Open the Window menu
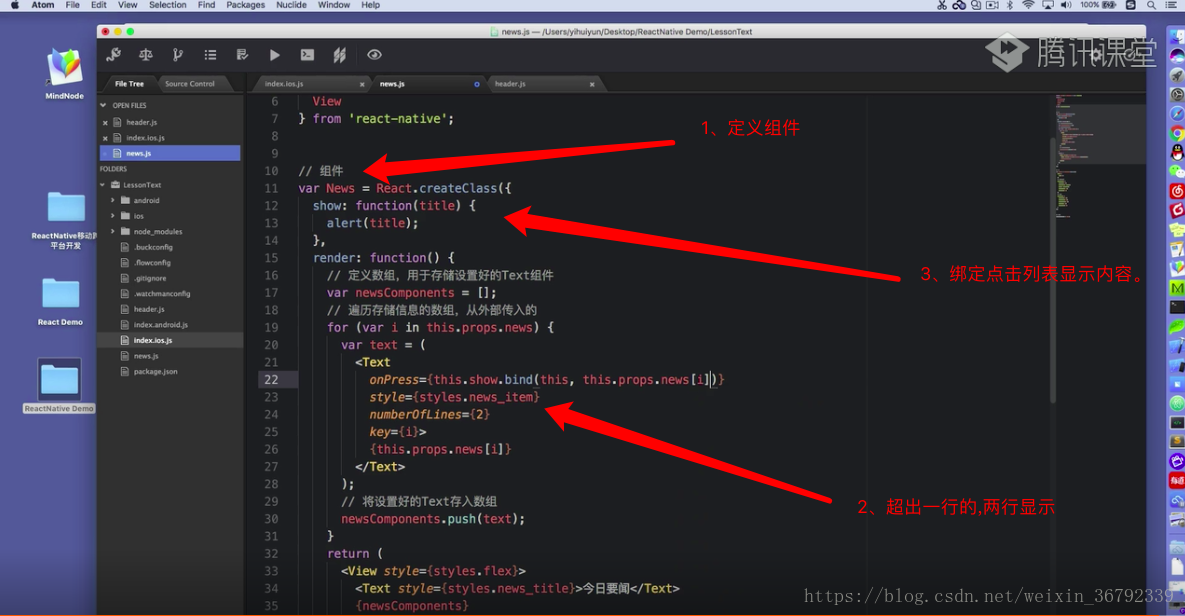This screenshot has width=1185, height=616. pos(333,5)
